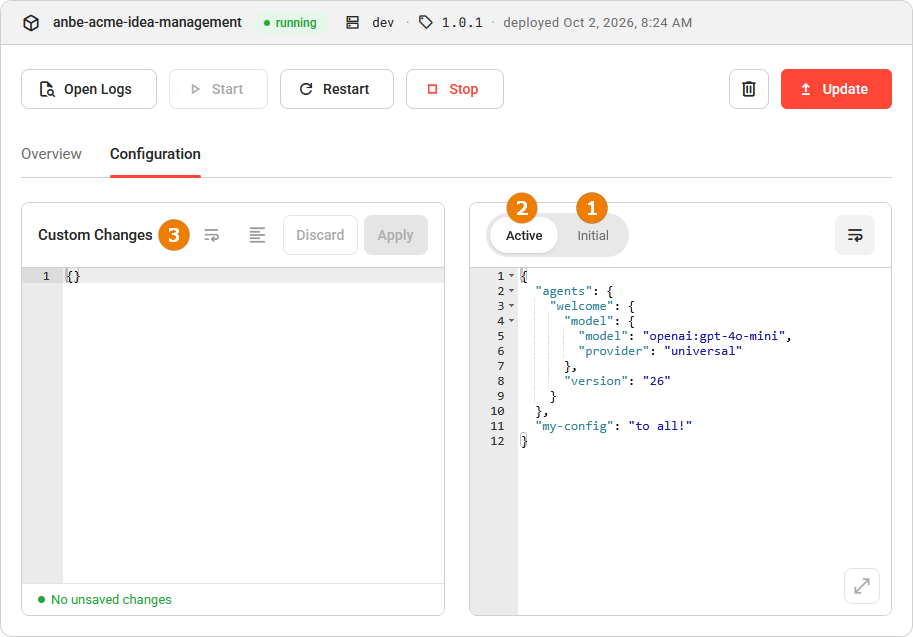This screenshot has width=913, height=637.
Task: Click the red Update button
Action: (x=836, y=89)
